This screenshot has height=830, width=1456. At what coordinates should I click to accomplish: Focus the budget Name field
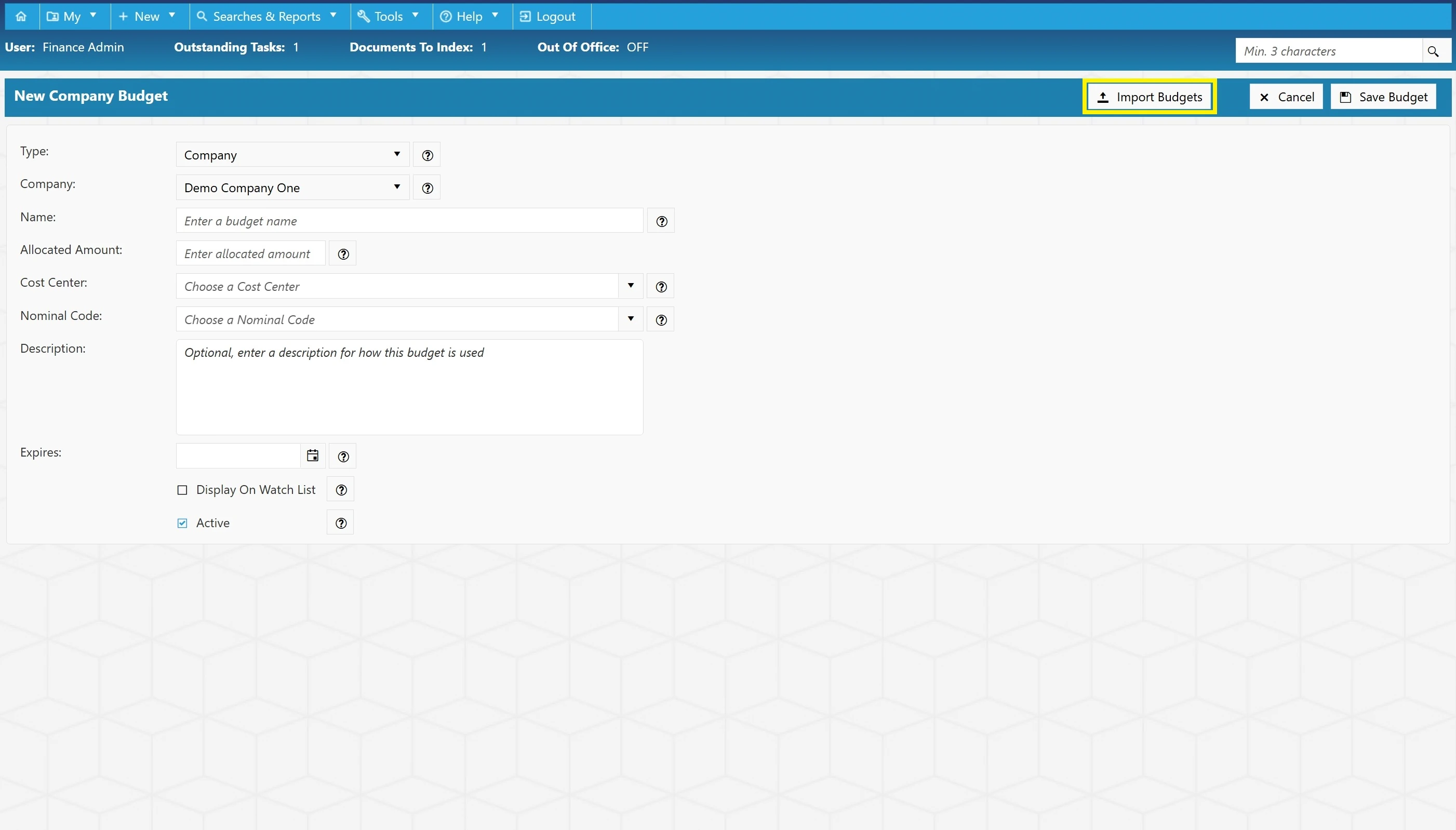[409, 221]
